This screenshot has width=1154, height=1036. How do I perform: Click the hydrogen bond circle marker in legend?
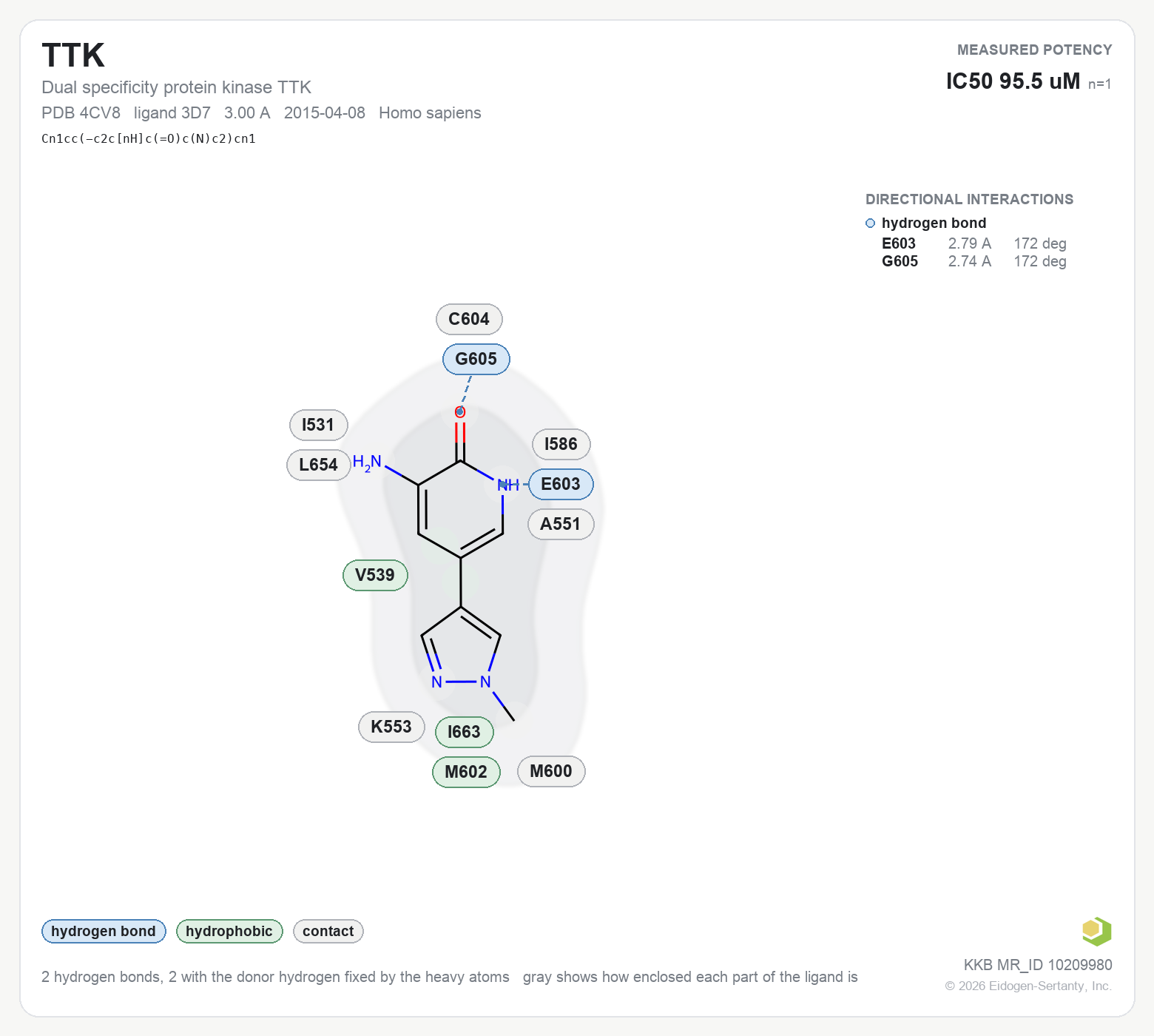[x=870, y=223]
